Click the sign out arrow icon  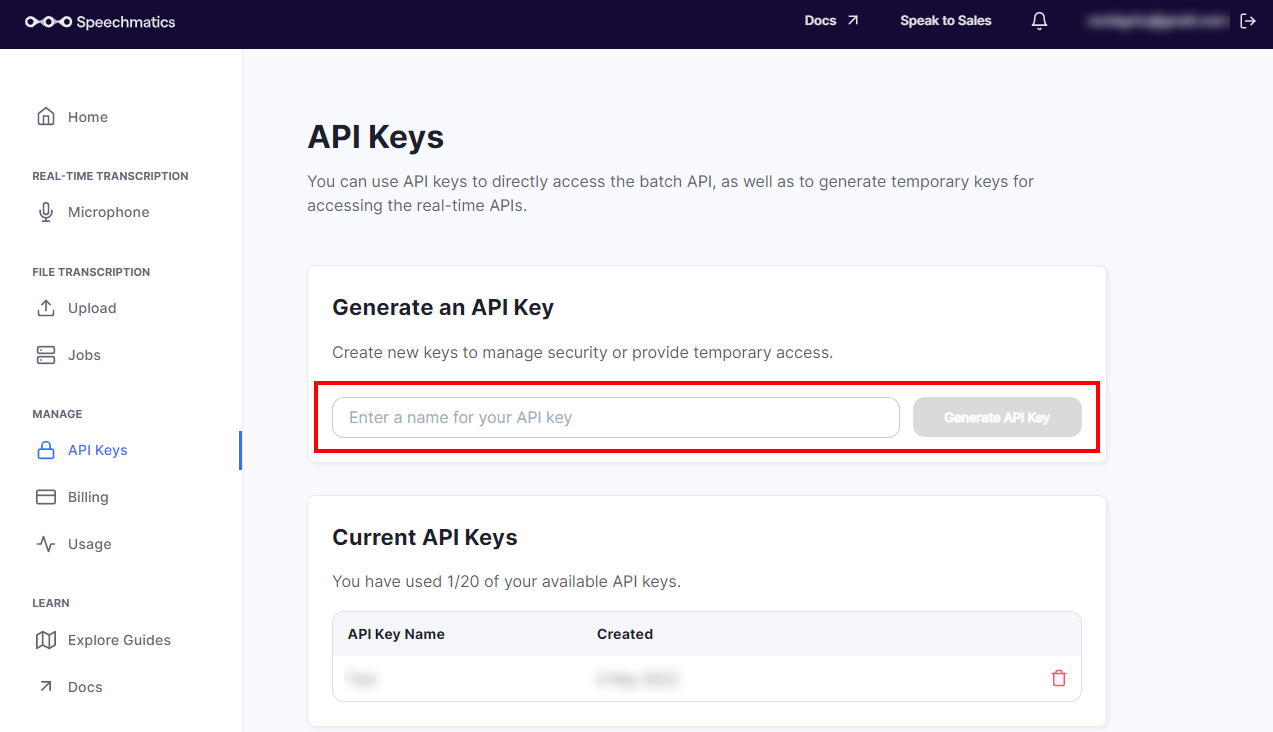click(1247, 21)
